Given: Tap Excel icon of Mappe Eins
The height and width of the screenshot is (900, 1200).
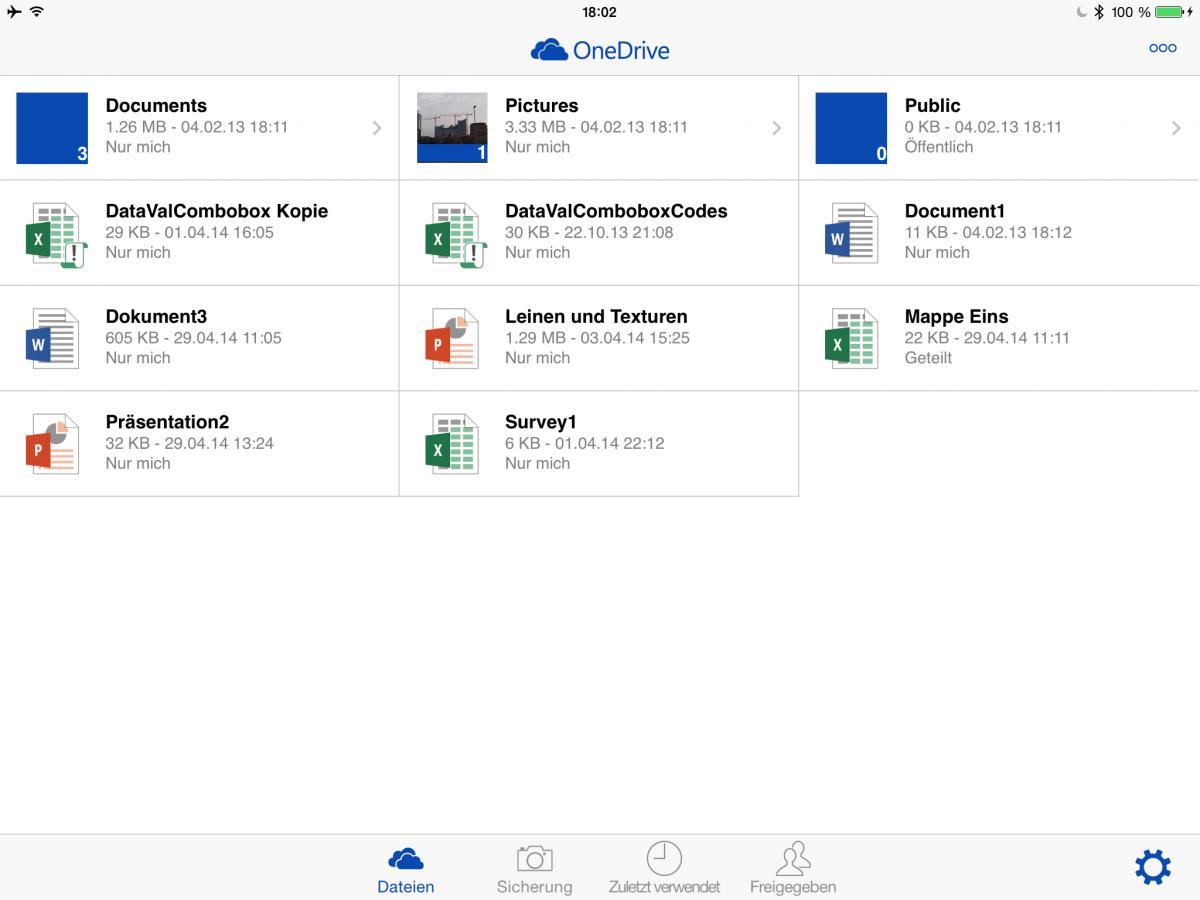Looking at the screenshot, I should point(851,338).
